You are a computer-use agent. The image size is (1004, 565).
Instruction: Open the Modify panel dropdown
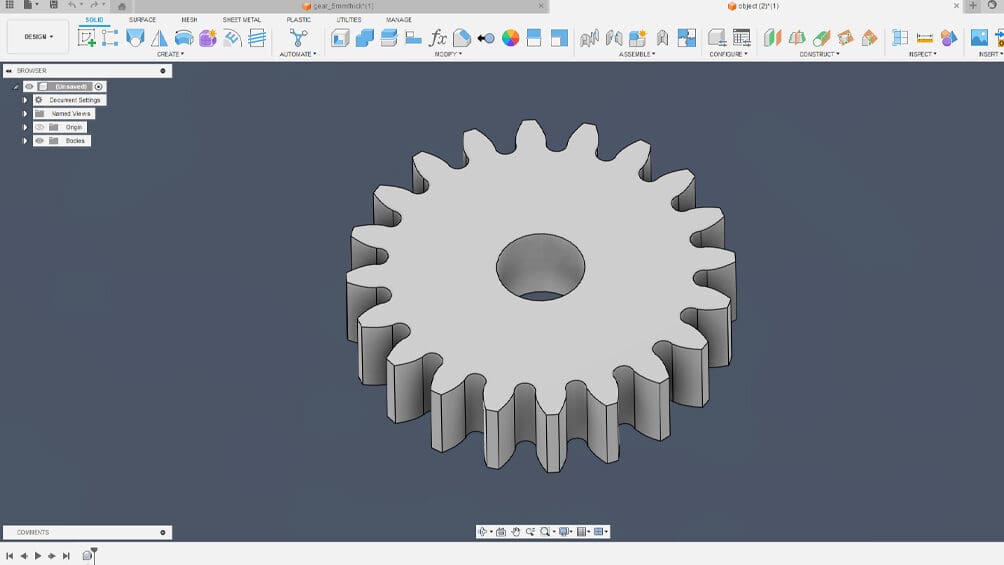(x=448, y=54)
